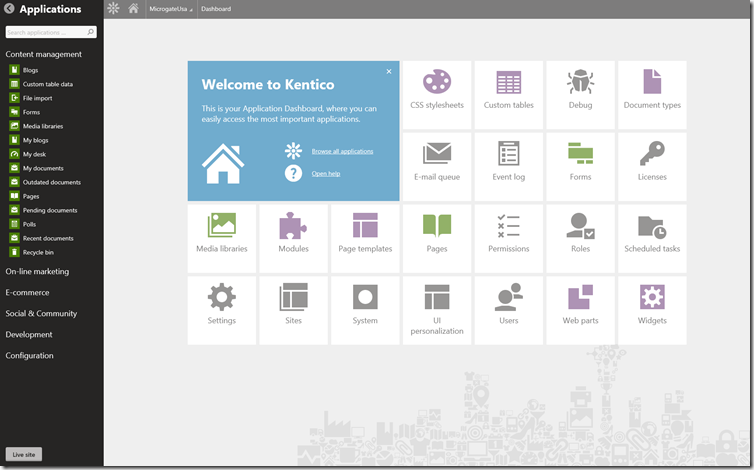Click the search magnifier icon

[x=90, y=32]
